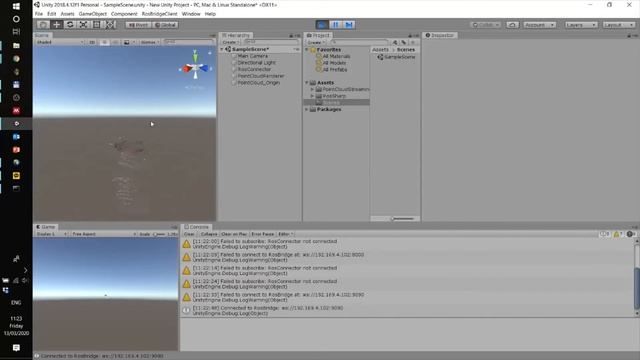Screen dimensions: 640x360
Task: Open the scene effects dropdown arrow
Action: 133,42
